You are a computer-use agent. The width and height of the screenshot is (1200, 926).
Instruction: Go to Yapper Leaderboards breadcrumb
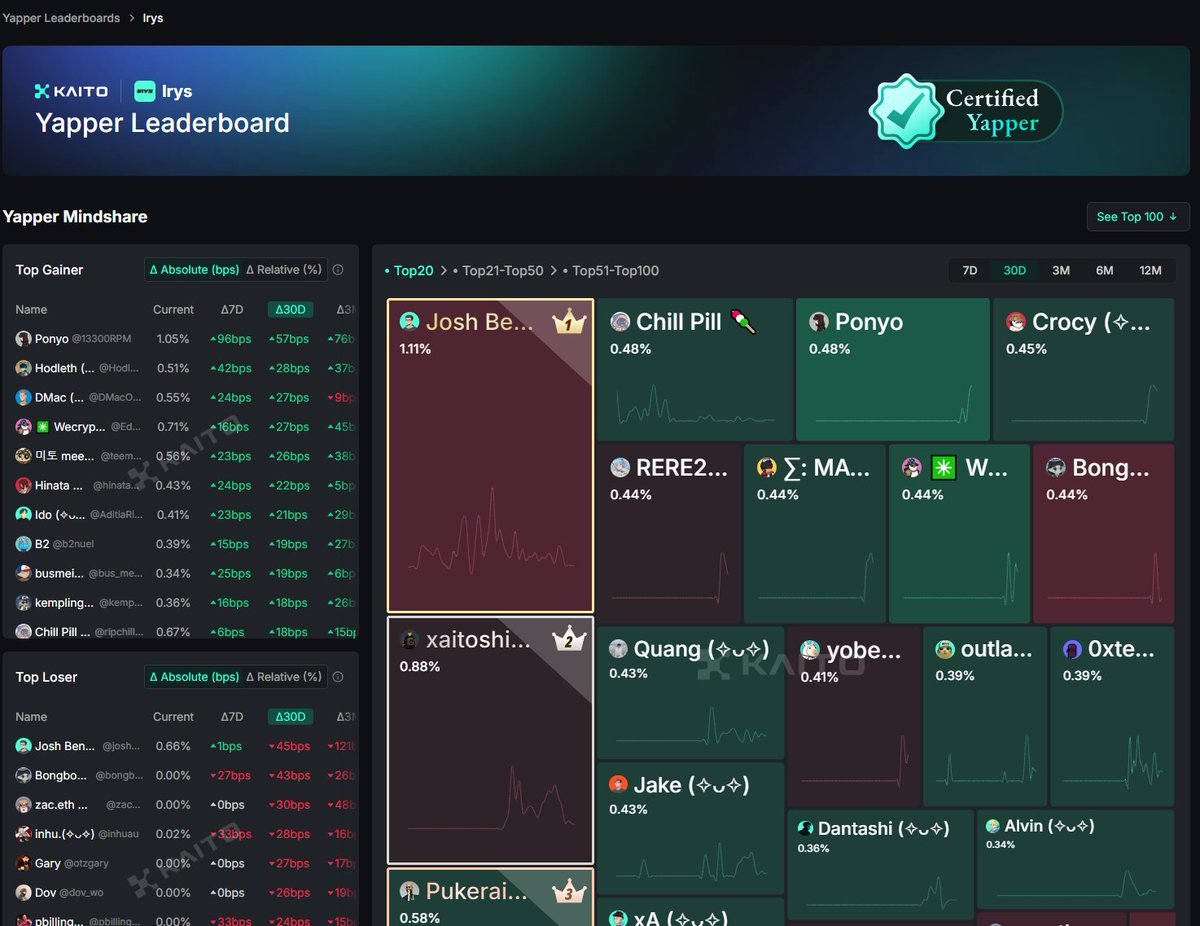(61, 18)
